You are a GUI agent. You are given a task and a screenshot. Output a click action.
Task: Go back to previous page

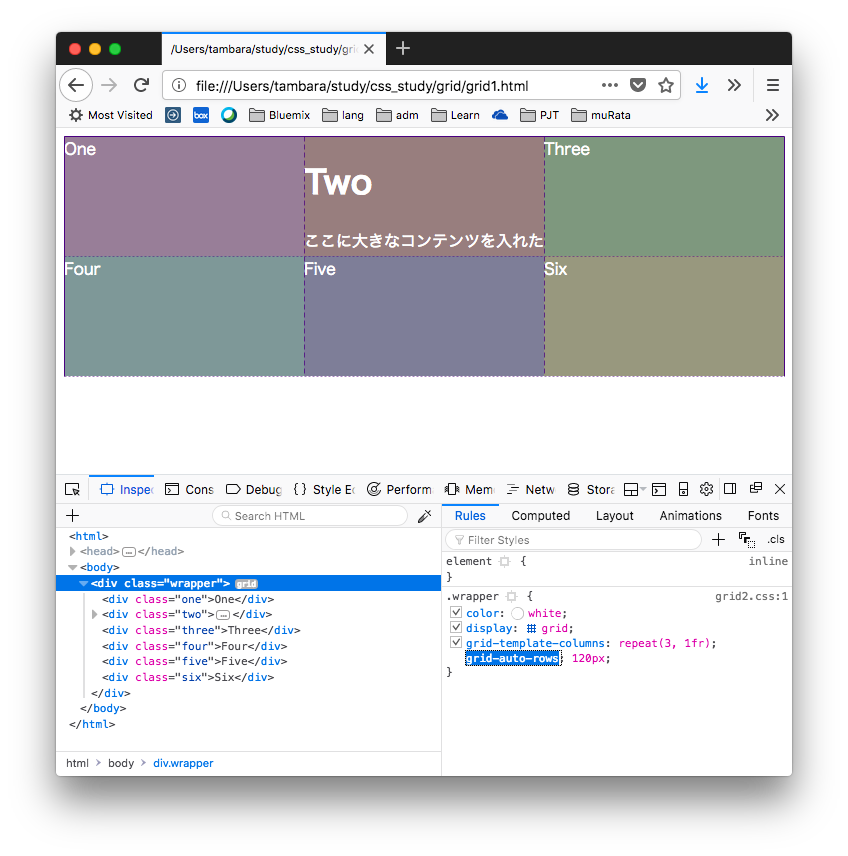(76, 85)
